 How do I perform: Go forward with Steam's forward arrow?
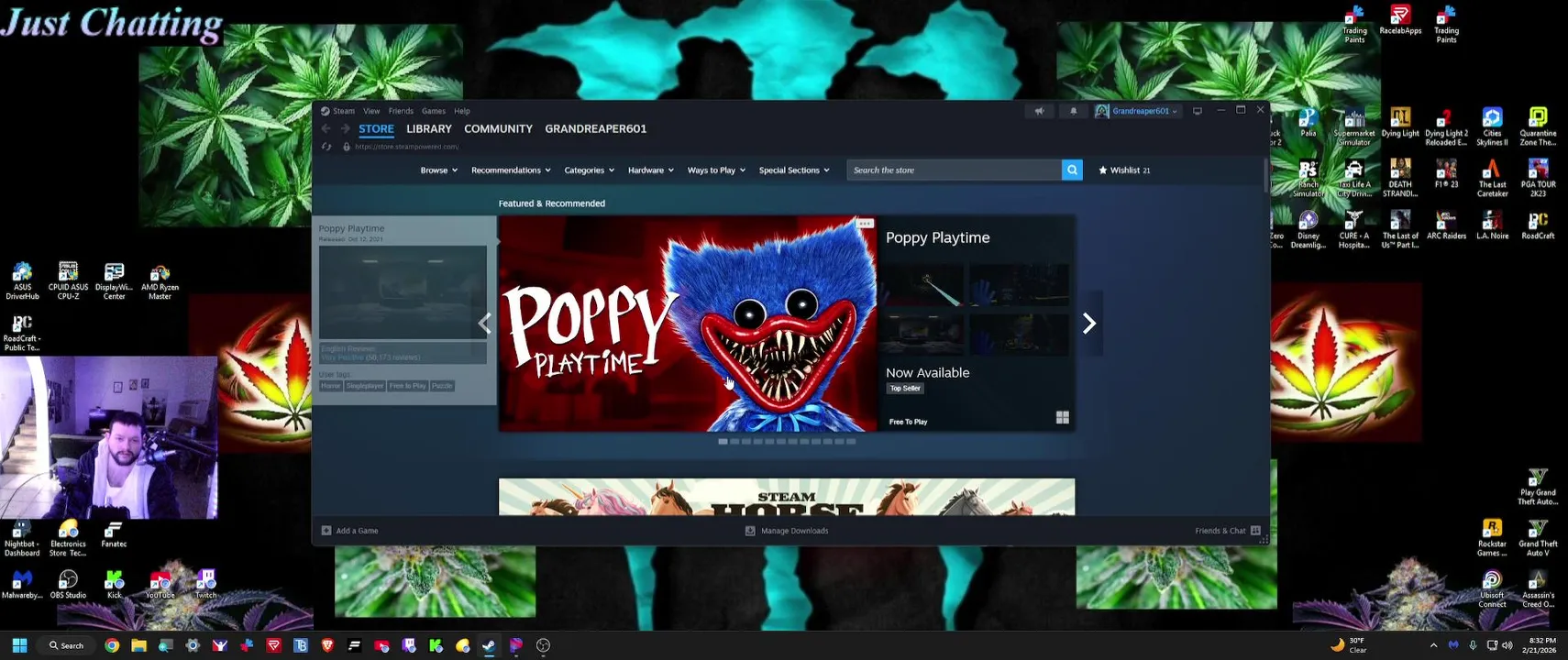pos(345,129)
